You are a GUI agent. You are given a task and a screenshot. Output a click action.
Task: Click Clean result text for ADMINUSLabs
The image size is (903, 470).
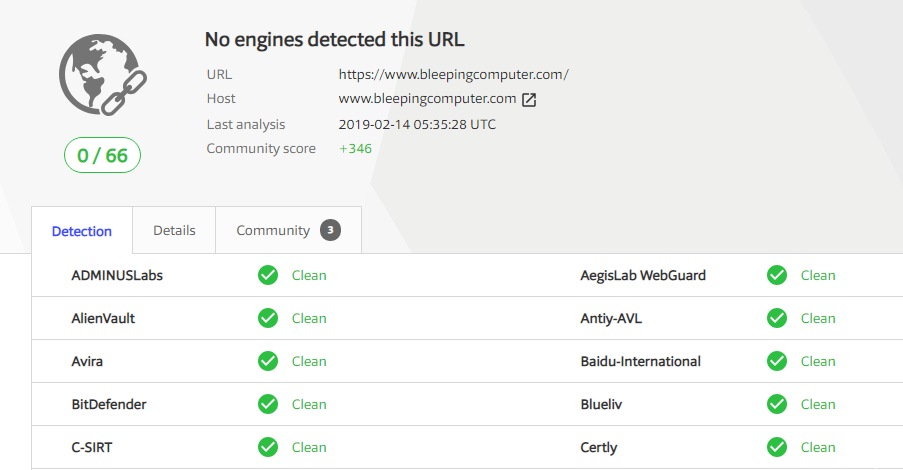(309, 275)
